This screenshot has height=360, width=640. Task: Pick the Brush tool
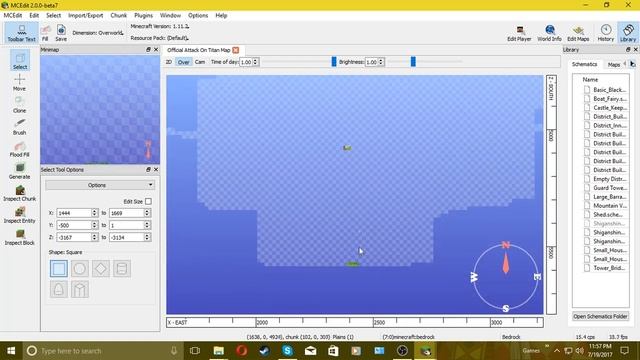(20, 127)
